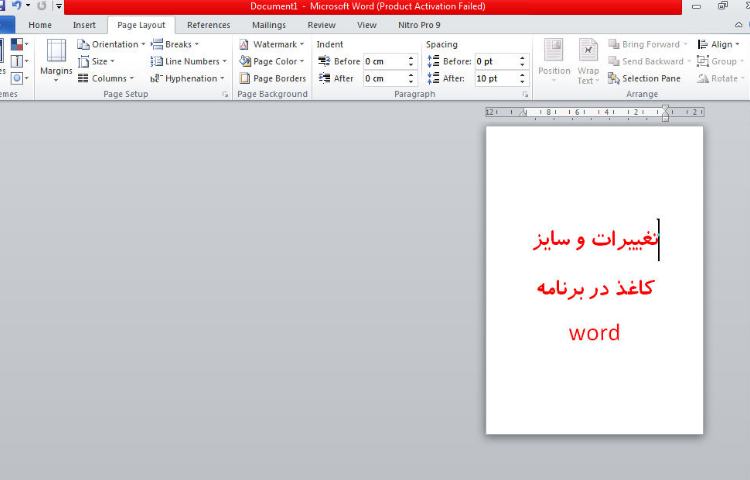The height and width of the screenshot is (480, 750).
Task: Click the Spacing Before spinner arrows
Action: click(522, 61)
